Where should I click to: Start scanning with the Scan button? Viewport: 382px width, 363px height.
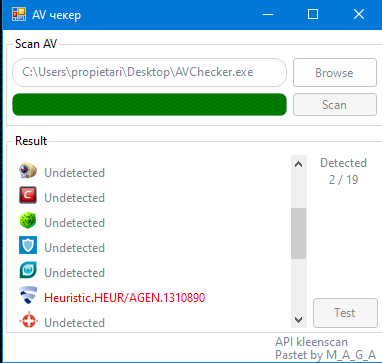335,105
